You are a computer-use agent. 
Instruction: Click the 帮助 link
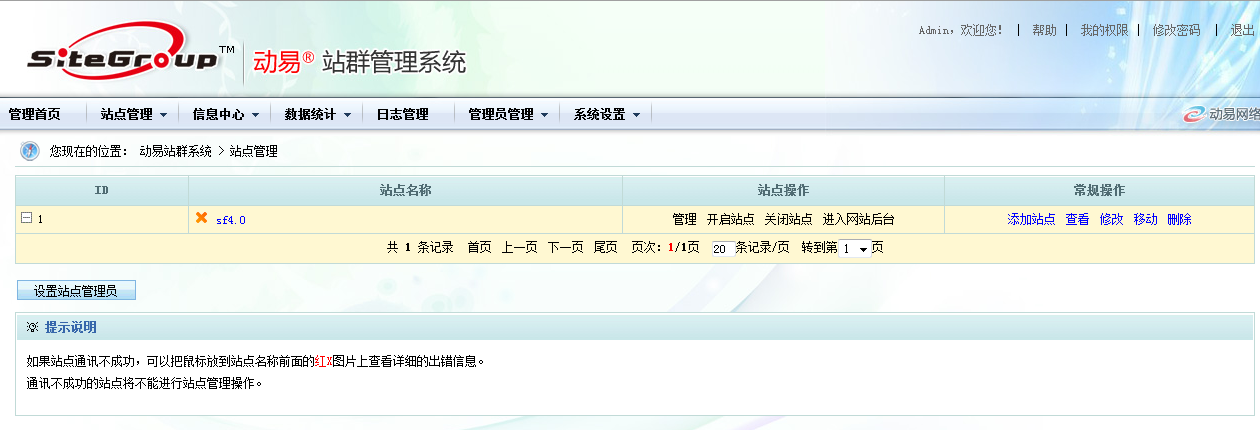tap(1044, 30)
